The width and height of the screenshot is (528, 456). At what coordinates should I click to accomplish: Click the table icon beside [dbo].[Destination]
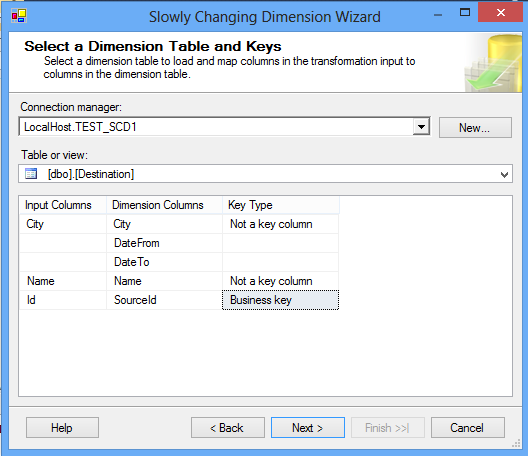coord(31,174)
